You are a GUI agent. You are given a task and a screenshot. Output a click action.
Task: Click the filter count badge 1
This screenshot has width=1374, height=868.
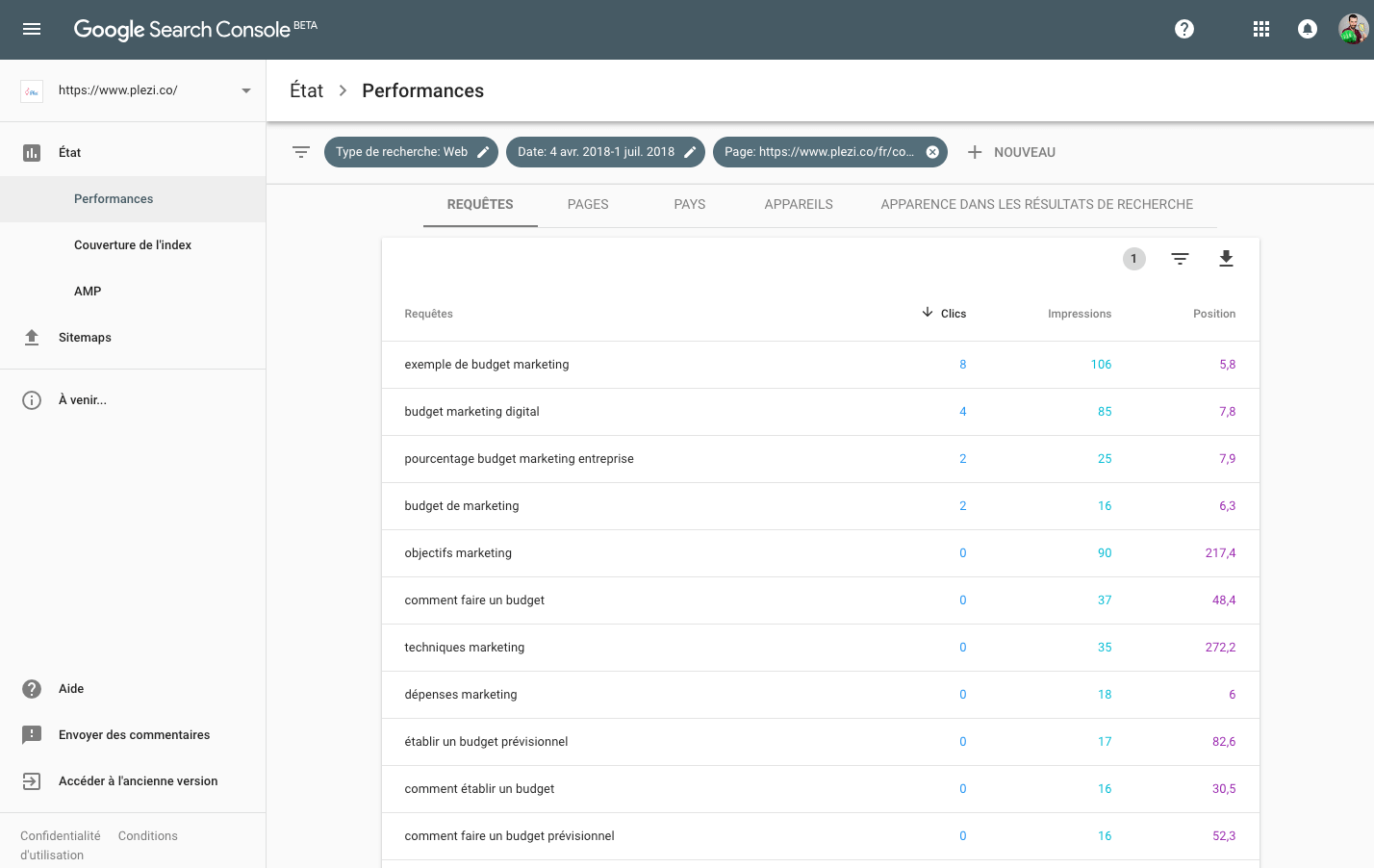(1134, 259)
